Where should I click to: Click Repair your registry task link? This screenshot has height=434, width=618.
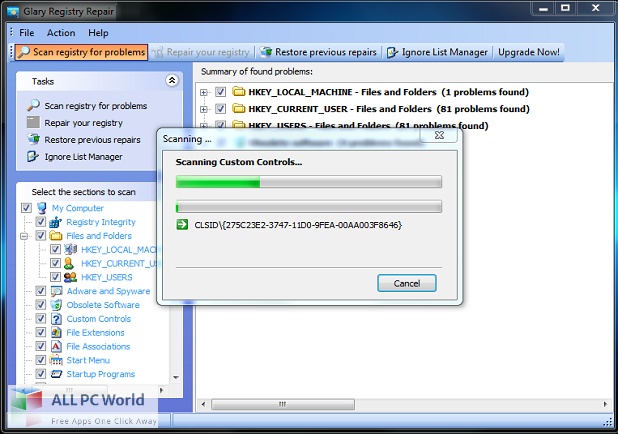[83, 123]
